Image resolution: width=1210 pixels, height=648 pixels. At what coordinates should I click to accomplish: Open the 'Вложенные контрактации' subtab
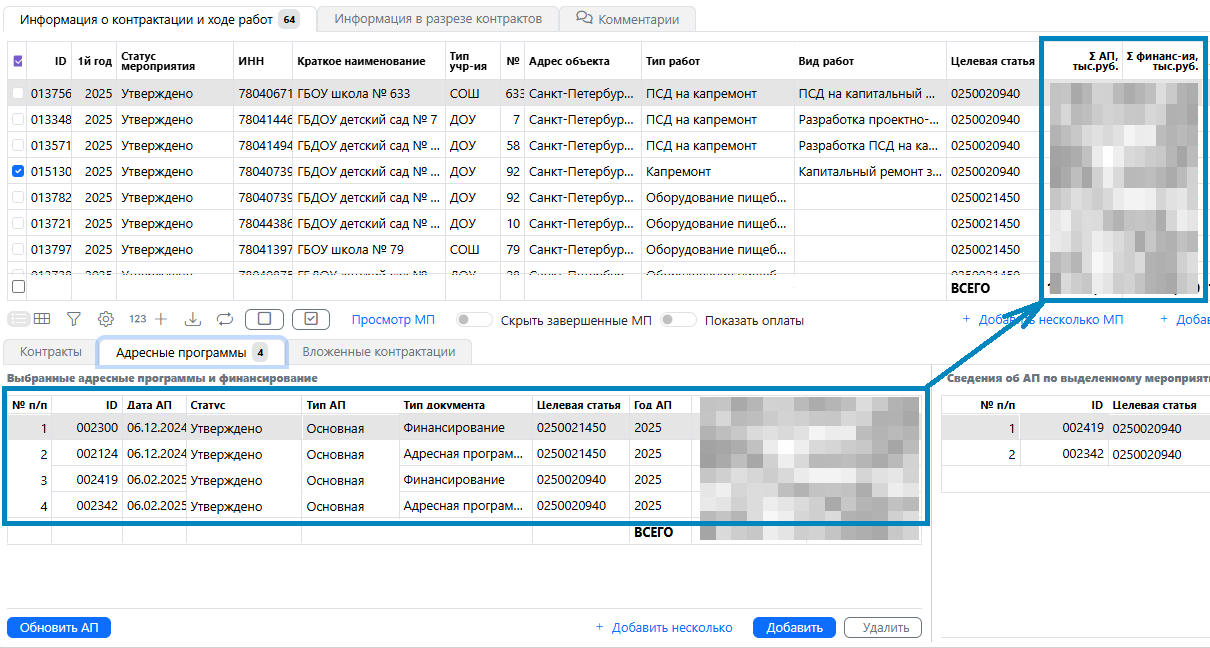click(378, 352)
